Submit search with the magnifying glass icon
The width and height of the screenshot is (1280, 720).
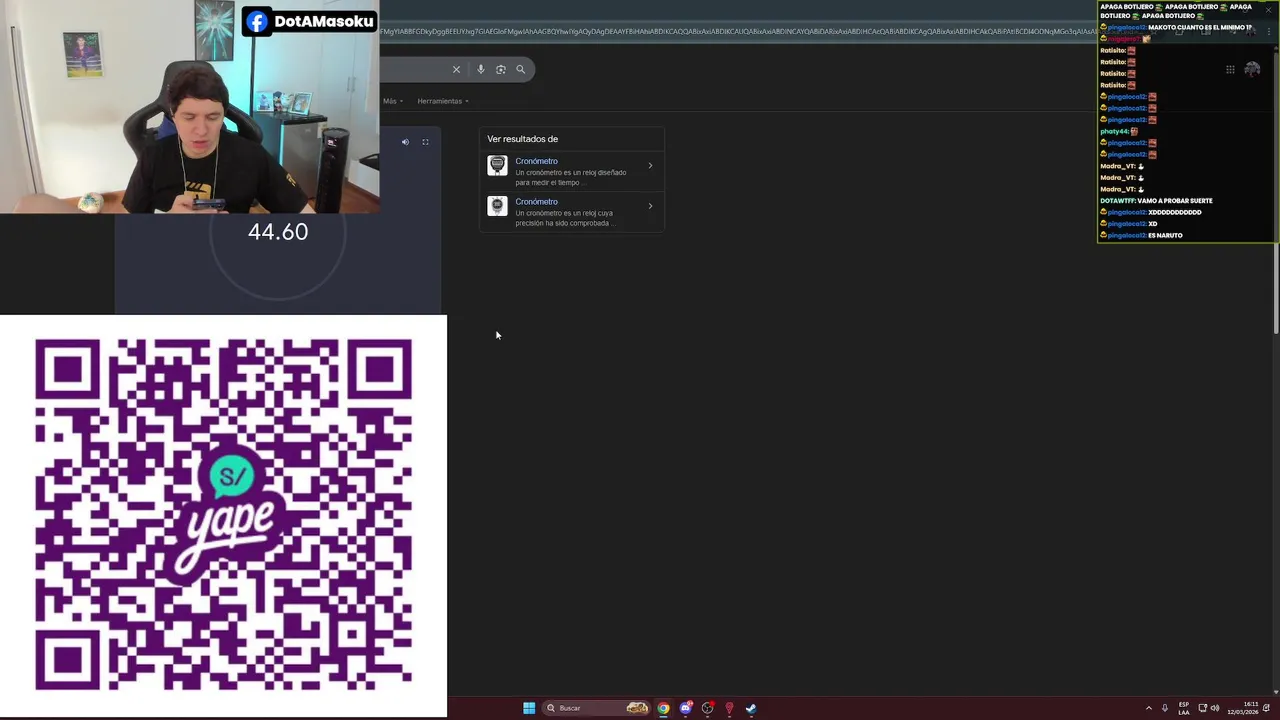pos(521,69)
